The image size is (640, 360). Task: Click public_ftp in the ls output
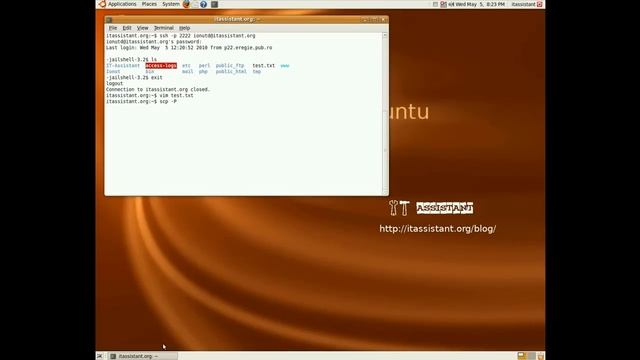230,65
